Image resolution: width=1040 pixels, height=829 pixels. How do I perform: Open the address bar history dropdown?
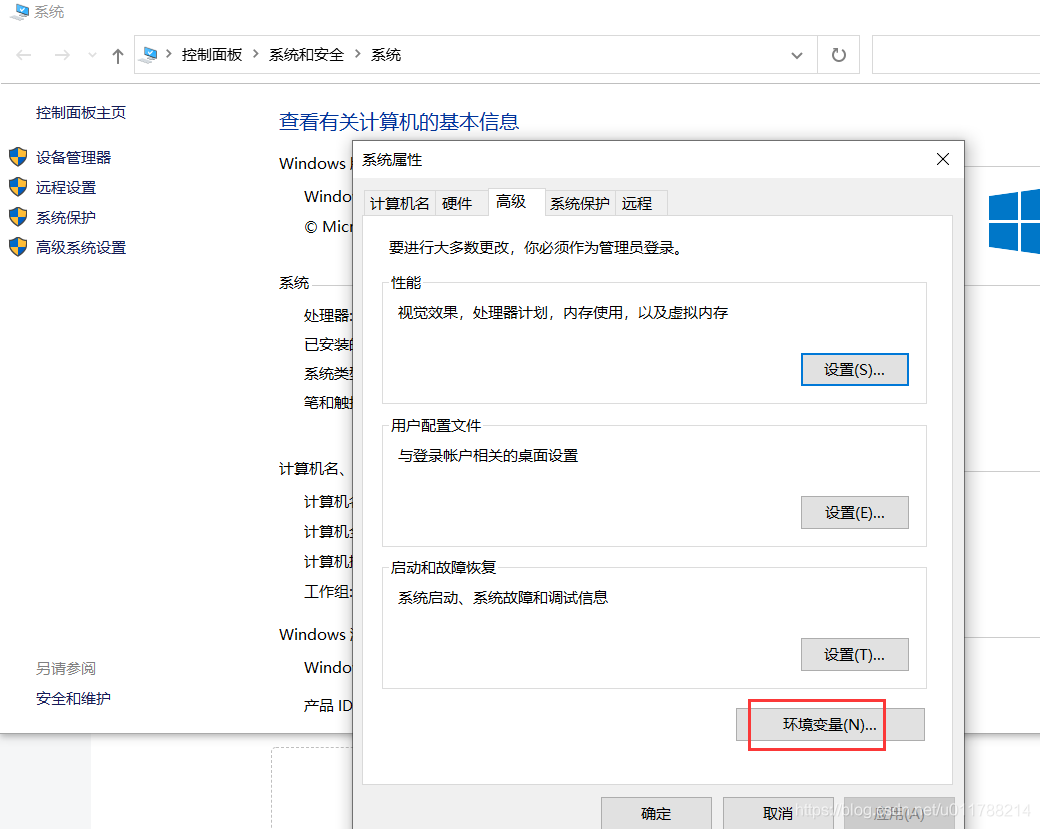(797, 54)
